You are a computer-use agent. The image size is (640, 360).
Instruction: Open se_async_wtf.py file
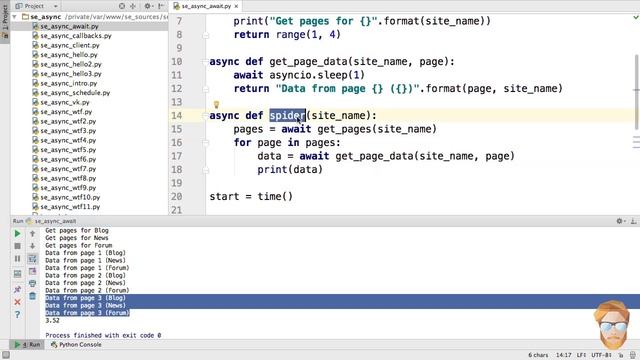[x=66, y=111]
